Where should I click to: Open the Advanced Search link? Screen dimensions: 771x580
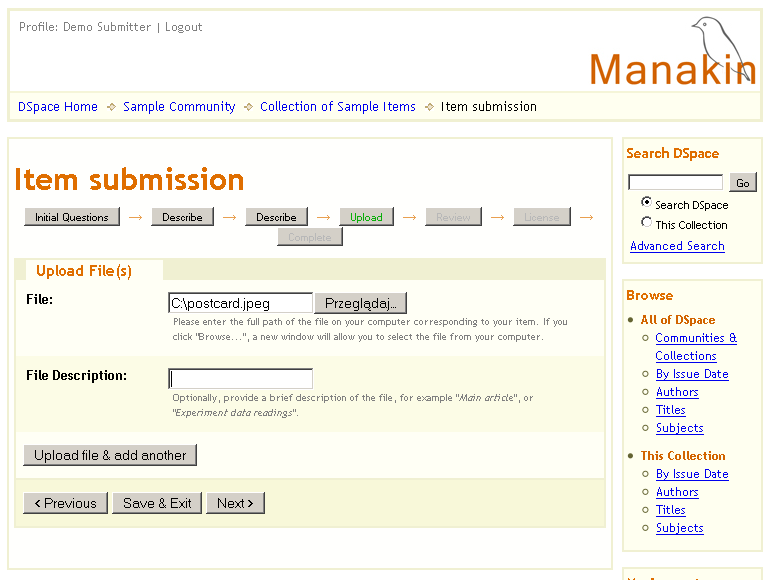tap(677, 246)
